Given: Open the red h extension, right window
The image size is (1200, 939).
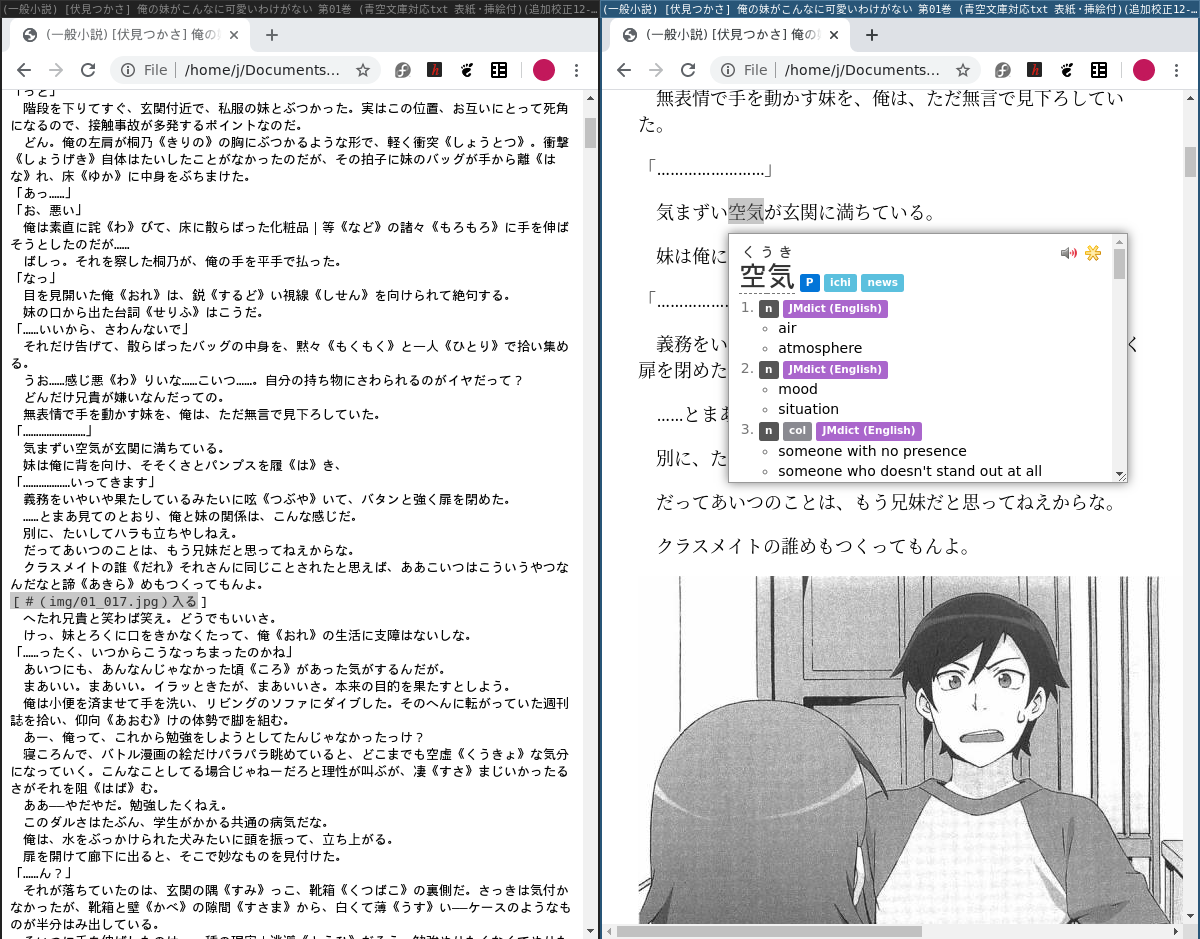Looking at the screenshot, I should click(1034, 70).
